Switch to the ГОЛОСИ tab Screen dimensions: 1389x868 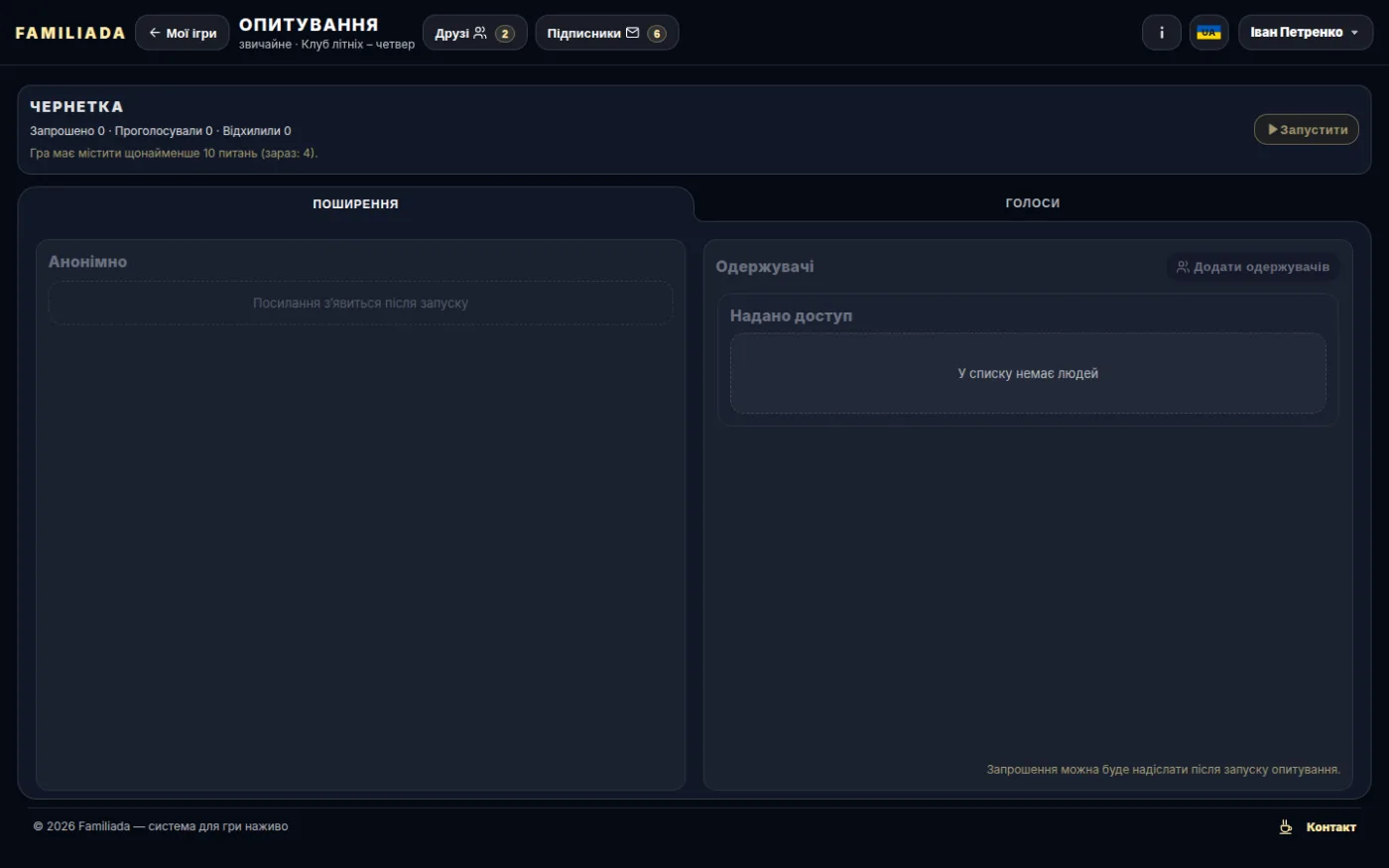(1033, 203)
